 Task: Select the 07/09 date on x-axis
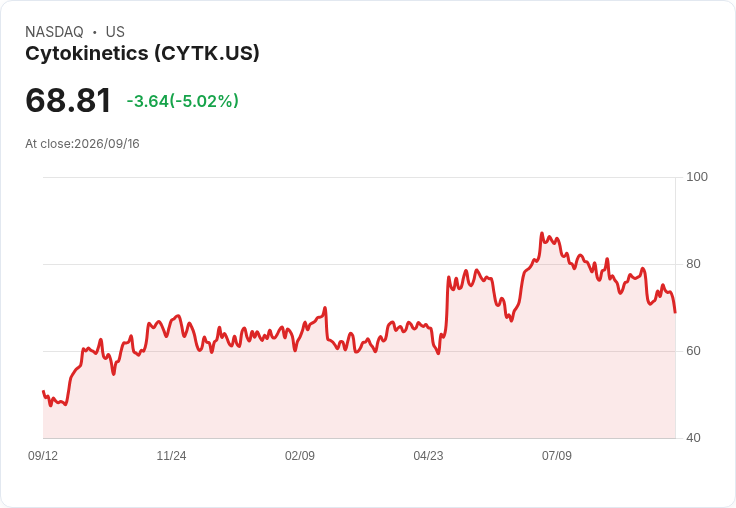[557, 455]
